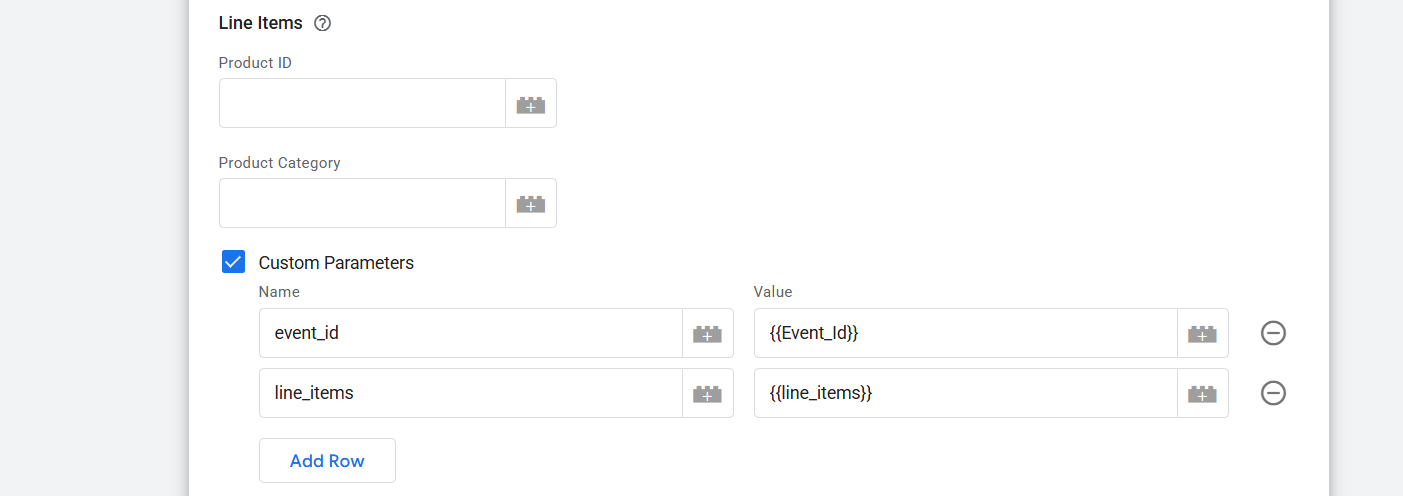The width and height of the screenshot is (1403, 496).
Task: Click the Product Category field label
Action: tap(279, 163)
